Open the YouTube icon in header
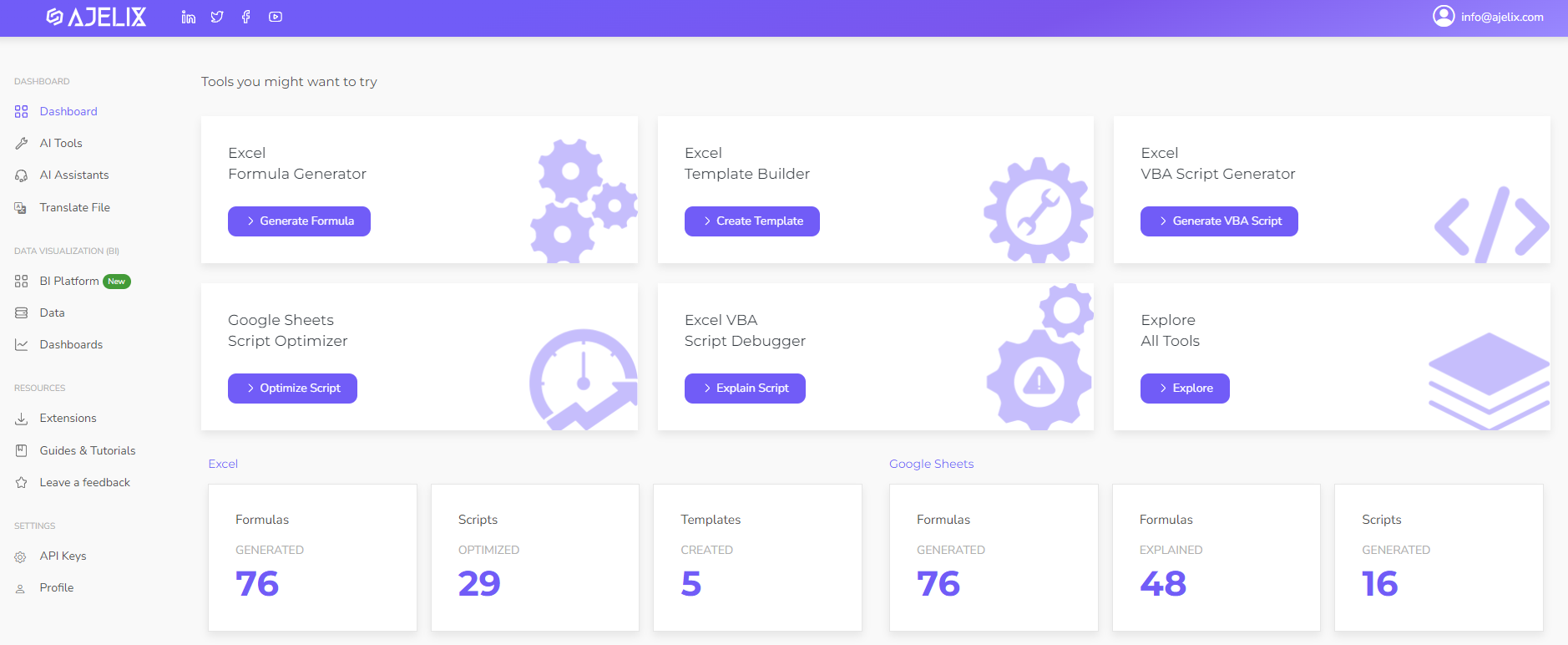The height and width of the screenshot is (645, 1568). [276, 17]
